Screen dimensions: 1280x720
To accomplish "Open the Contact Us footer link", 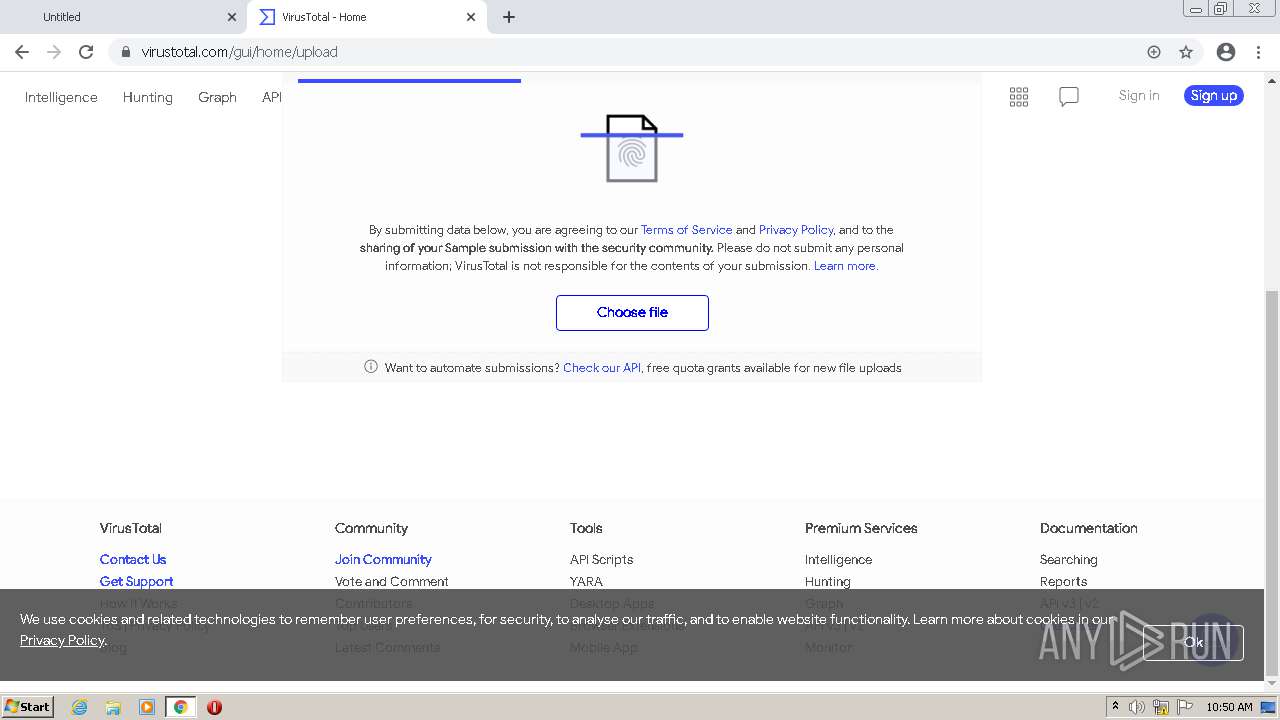I will coord(133,559).
